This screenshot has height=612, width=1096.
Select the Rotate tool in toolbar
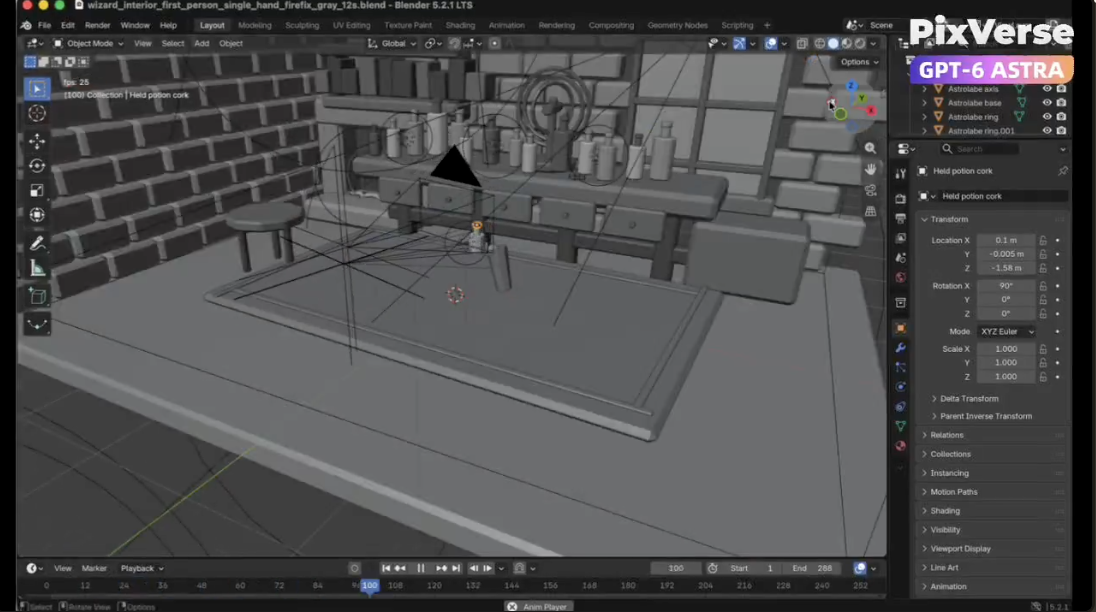(37, 166)
